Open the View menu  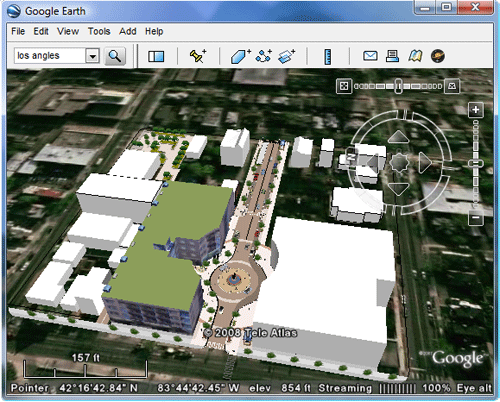[68, 31]
